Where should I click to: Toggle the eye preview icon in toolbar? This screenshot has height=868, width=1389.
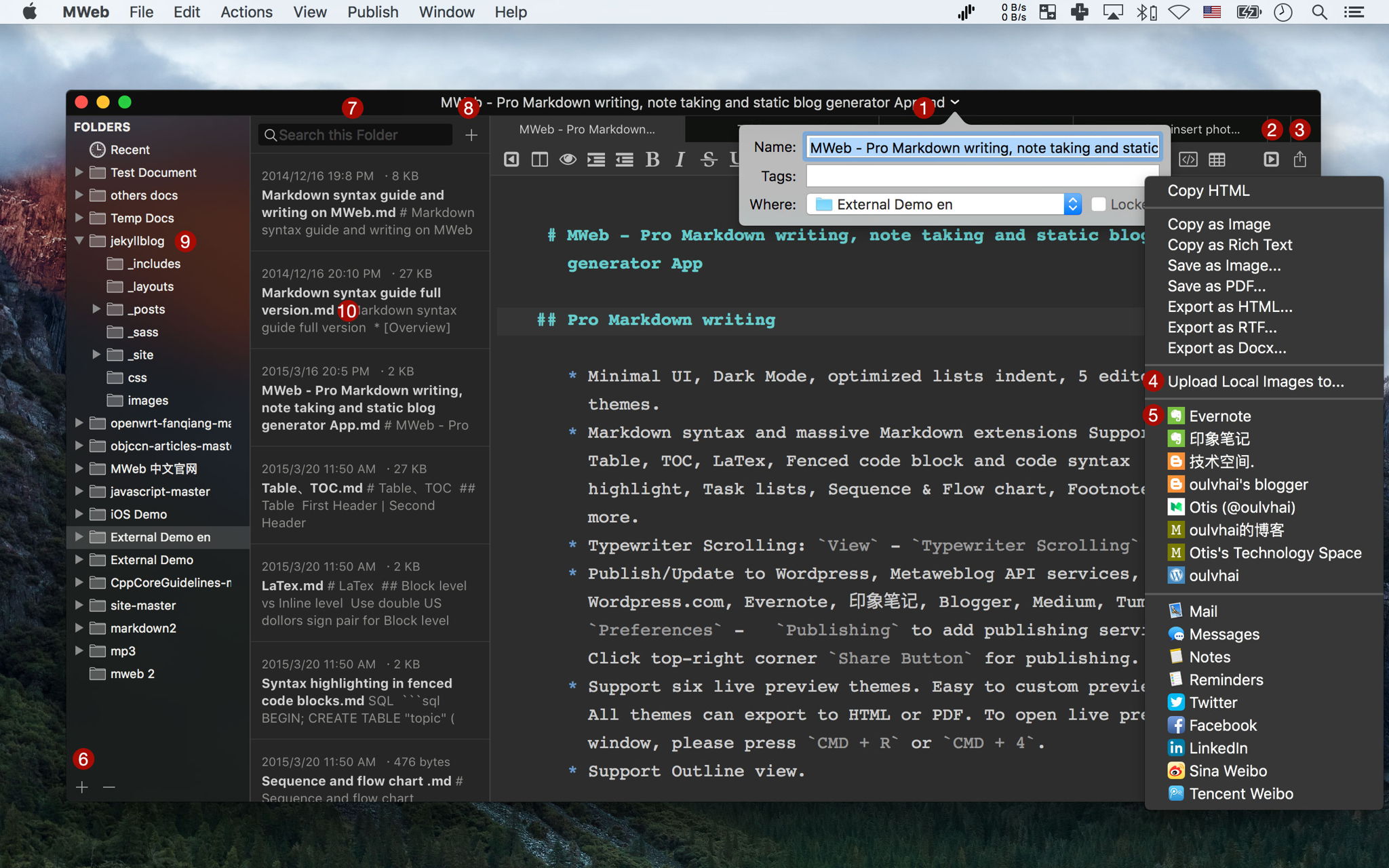568,159
